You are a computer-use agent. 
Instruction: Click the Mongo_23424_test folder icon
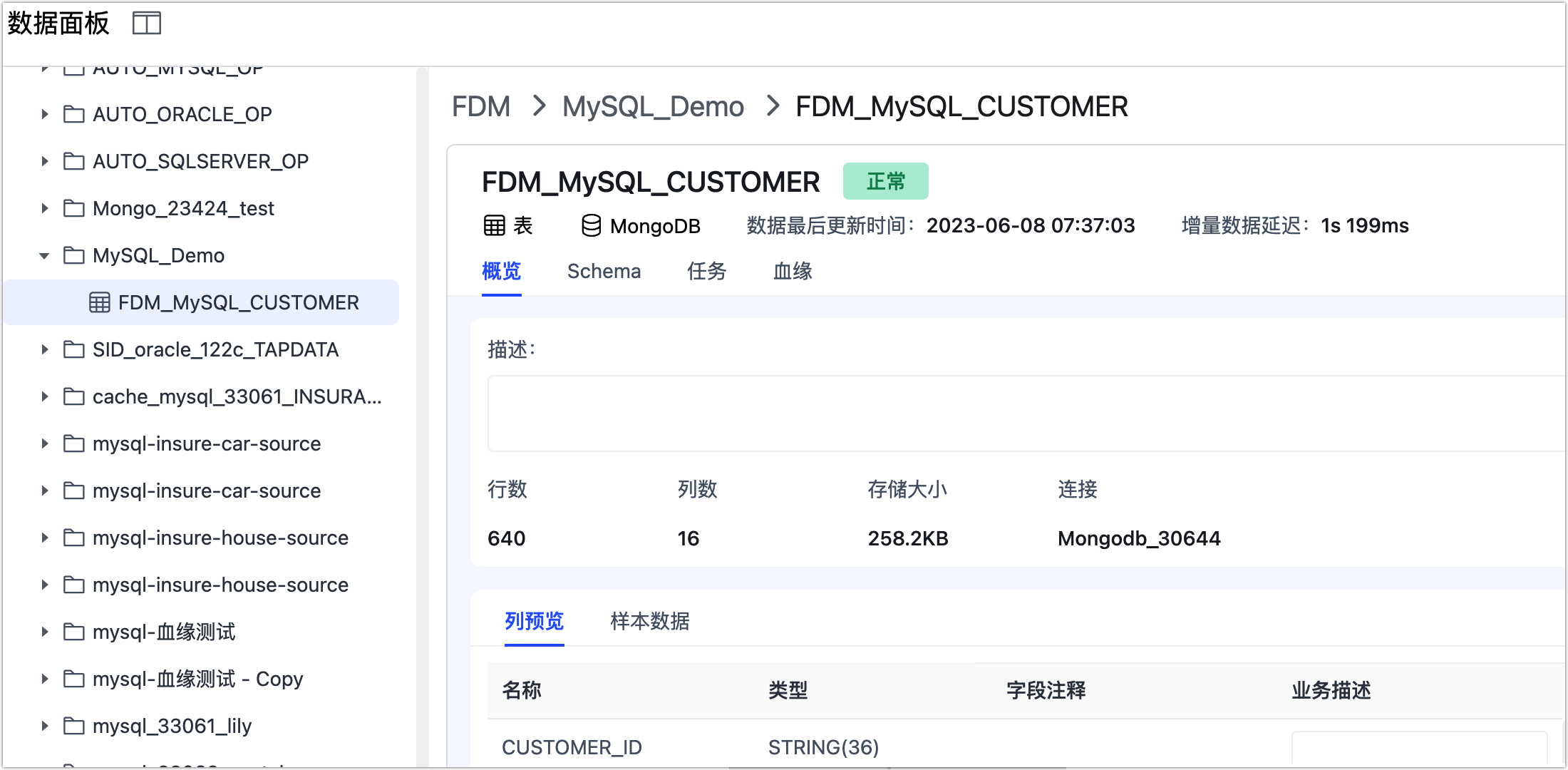pos(74,208)
